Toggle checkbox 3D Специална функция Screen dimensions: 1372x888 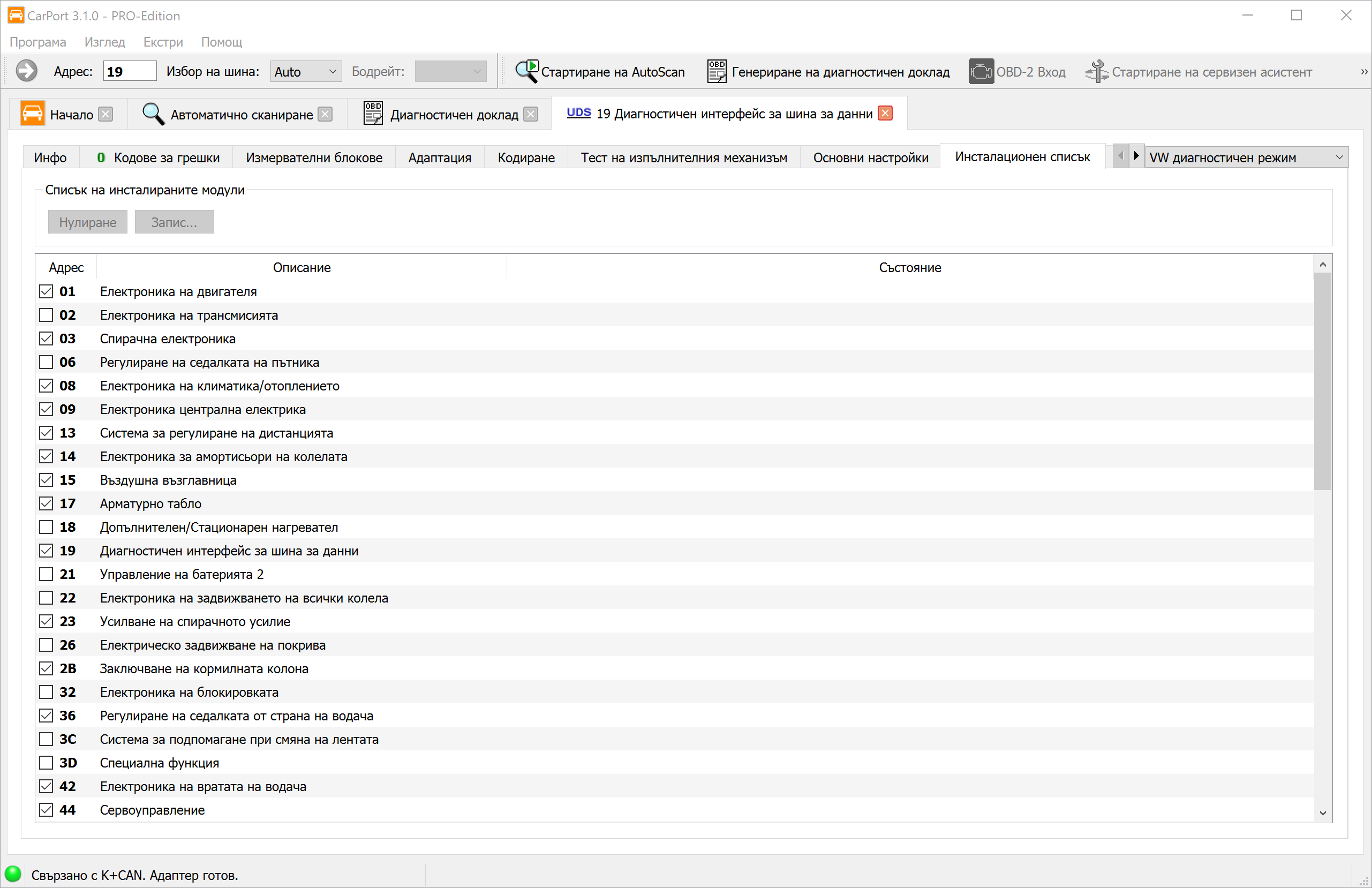pyautogui.click(x=46, y=763)
